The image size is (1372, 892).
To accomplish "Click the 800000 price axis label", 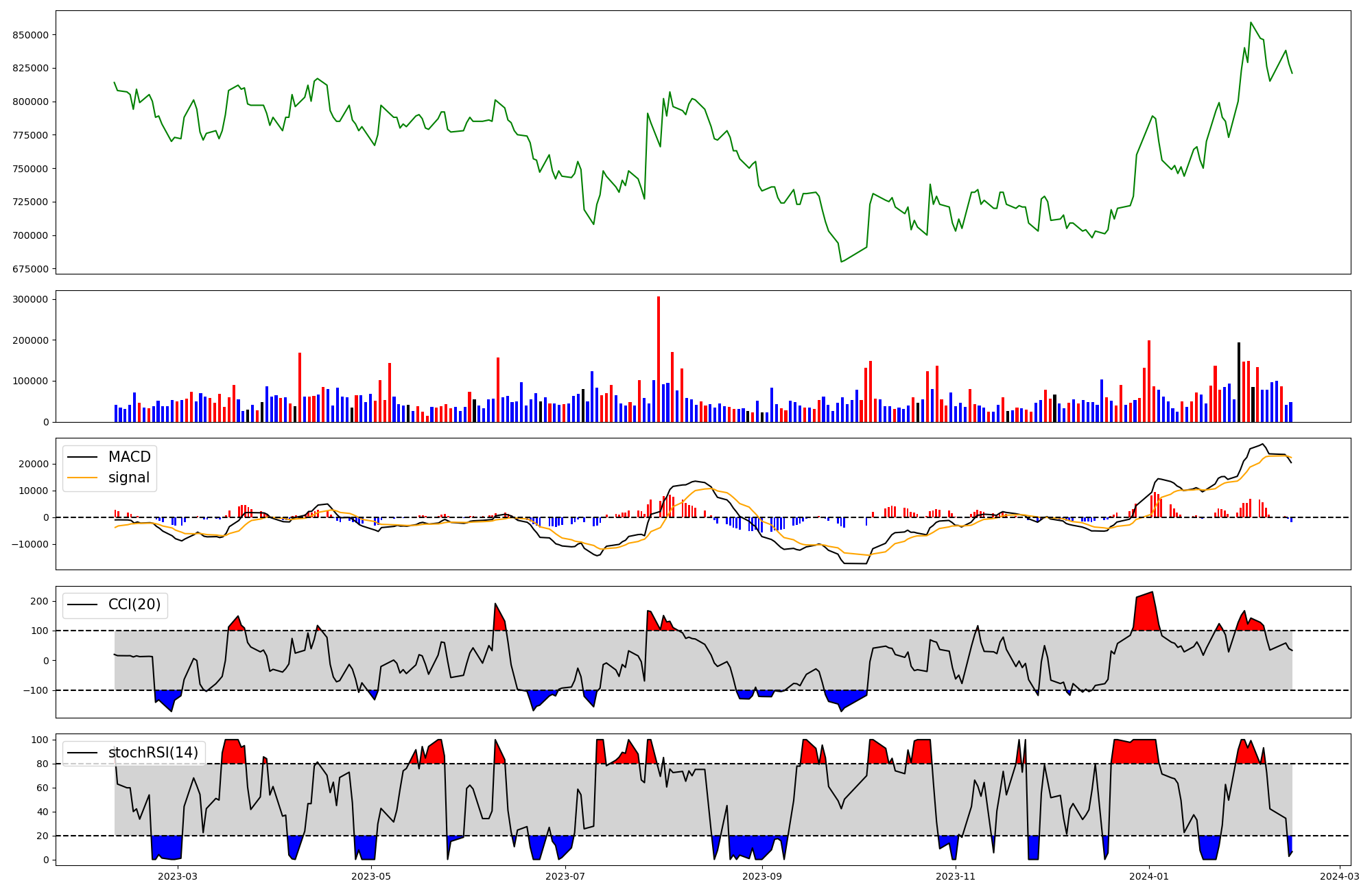I will click(x=31, y=102).
